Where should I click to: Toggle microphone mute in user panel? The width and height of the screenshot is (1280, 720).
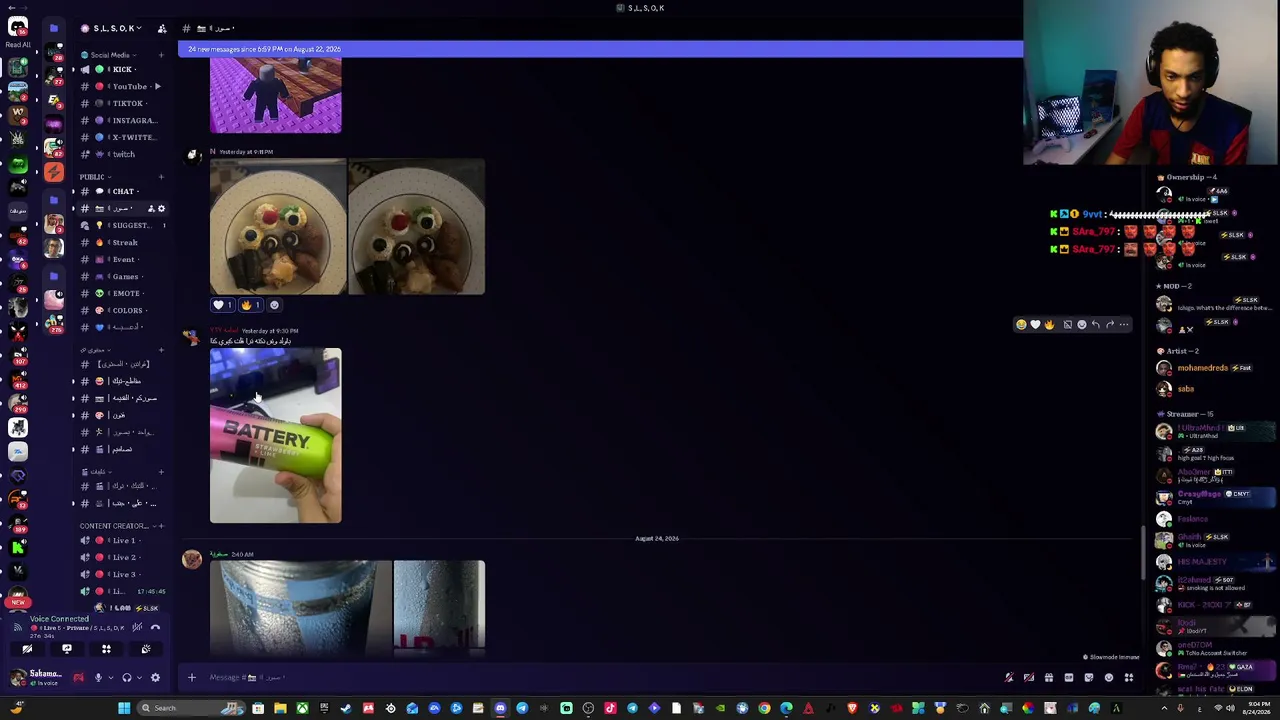point(98,678)
